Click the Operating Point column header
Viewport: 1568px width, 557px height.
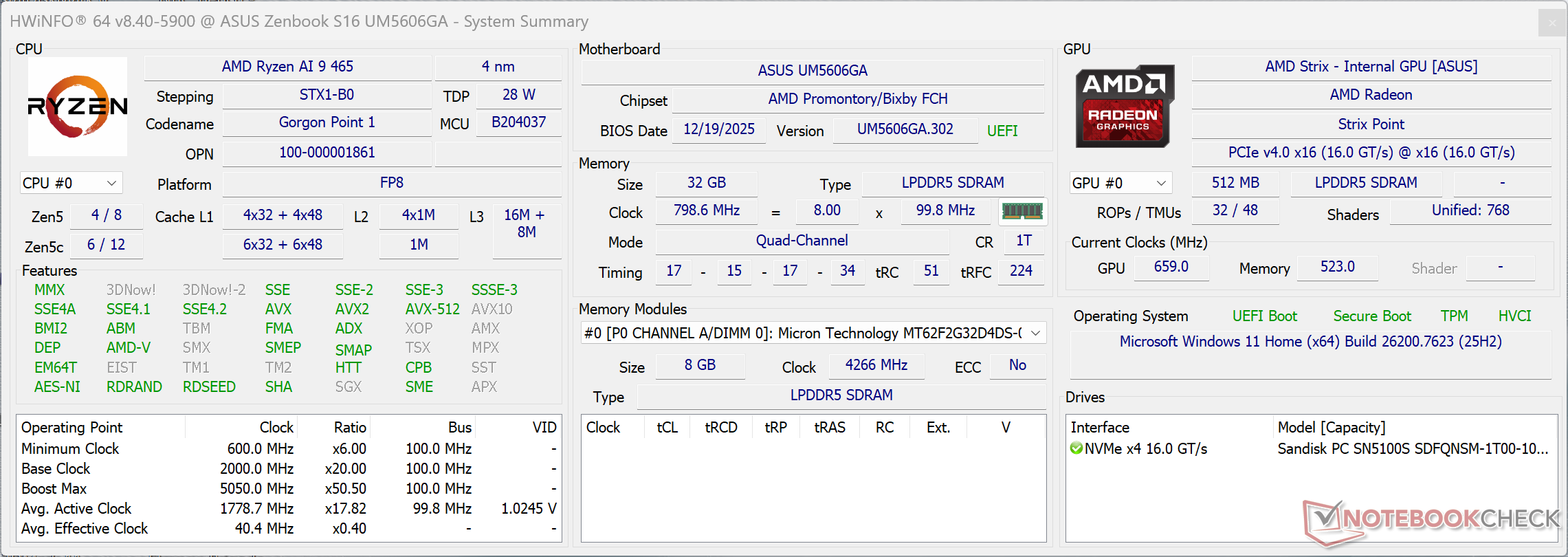pos(72,428)
